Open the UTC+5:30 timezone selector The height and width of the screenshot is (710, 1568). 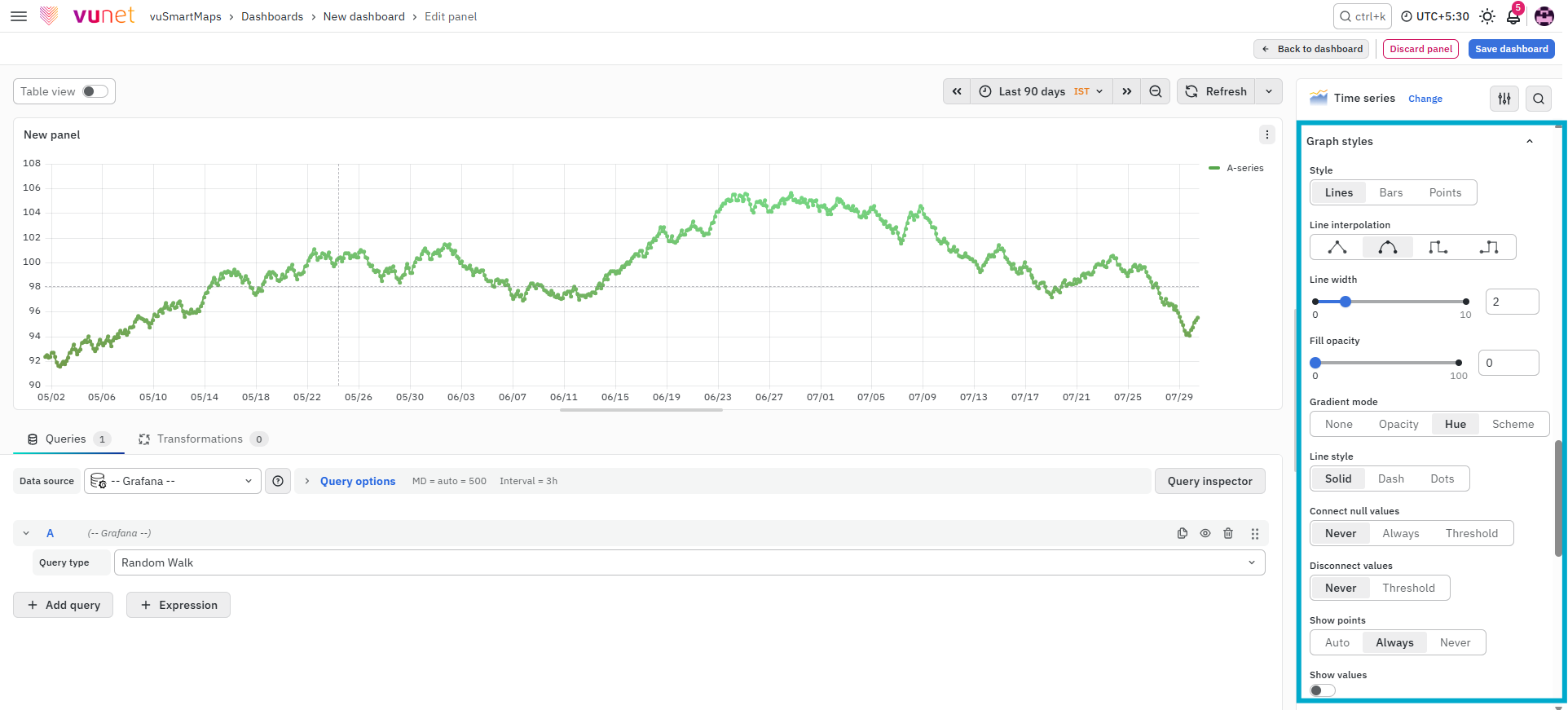point(1434,16)
